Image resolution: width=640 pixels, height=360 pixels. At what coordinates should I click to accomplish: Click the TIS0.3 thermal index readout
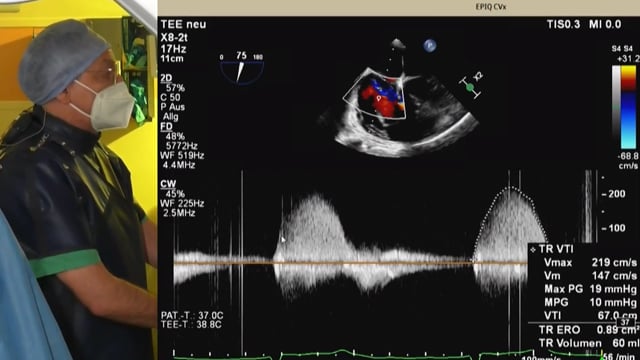point(563,24)
